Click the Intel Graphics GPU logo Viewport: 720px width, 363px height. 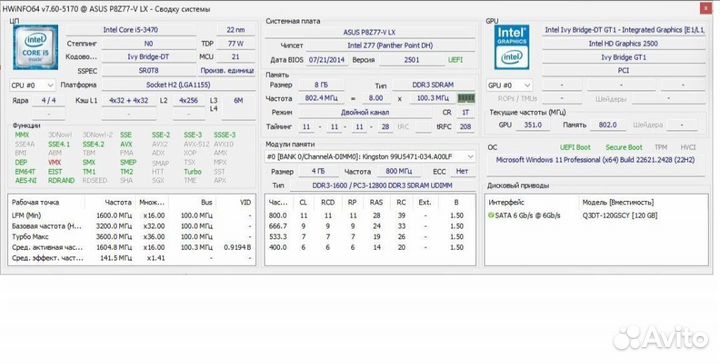click(512, 47)
